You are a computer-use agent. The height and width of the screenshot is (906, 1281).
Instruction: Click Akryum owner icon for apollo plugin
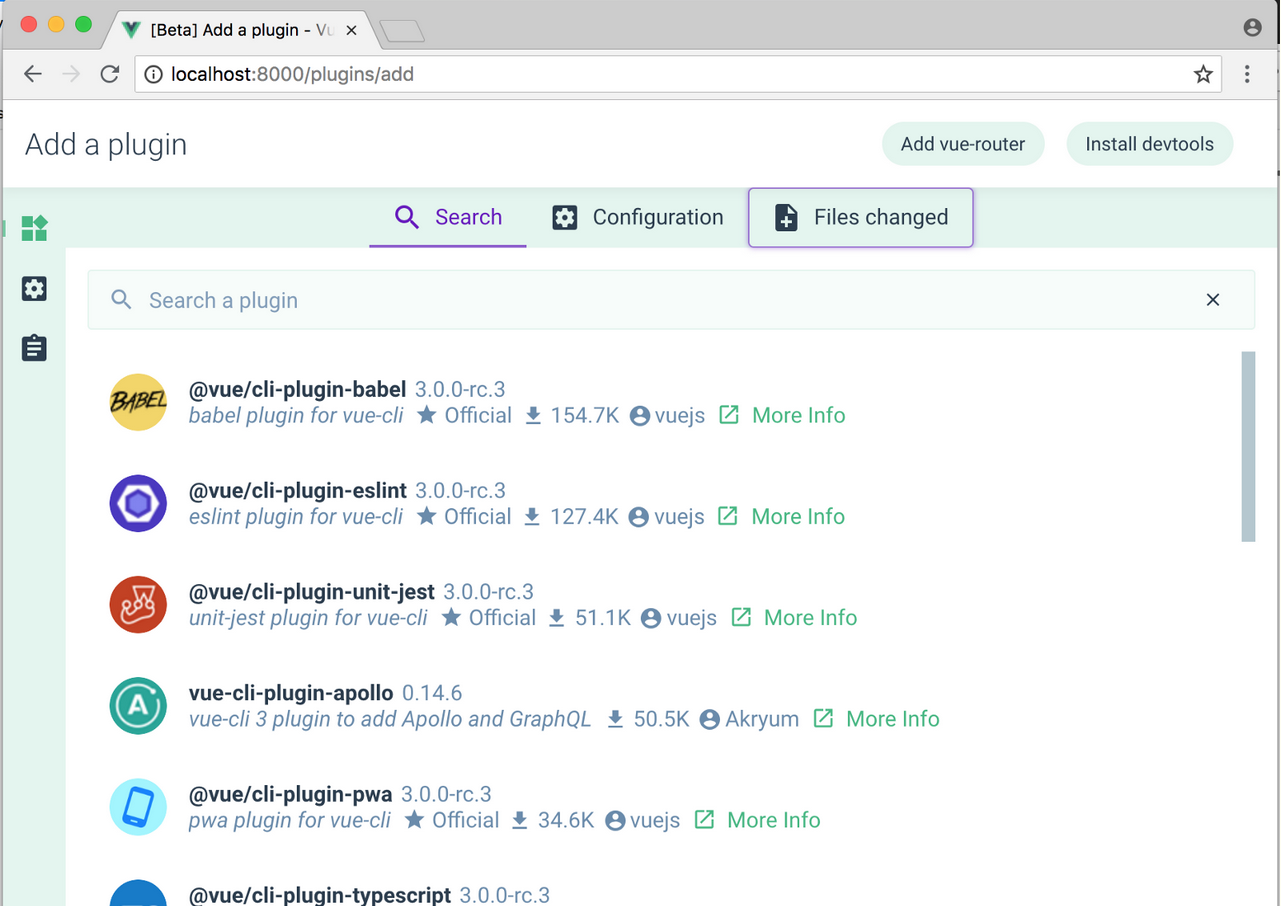pyautogui.click(x=710, y=719)
